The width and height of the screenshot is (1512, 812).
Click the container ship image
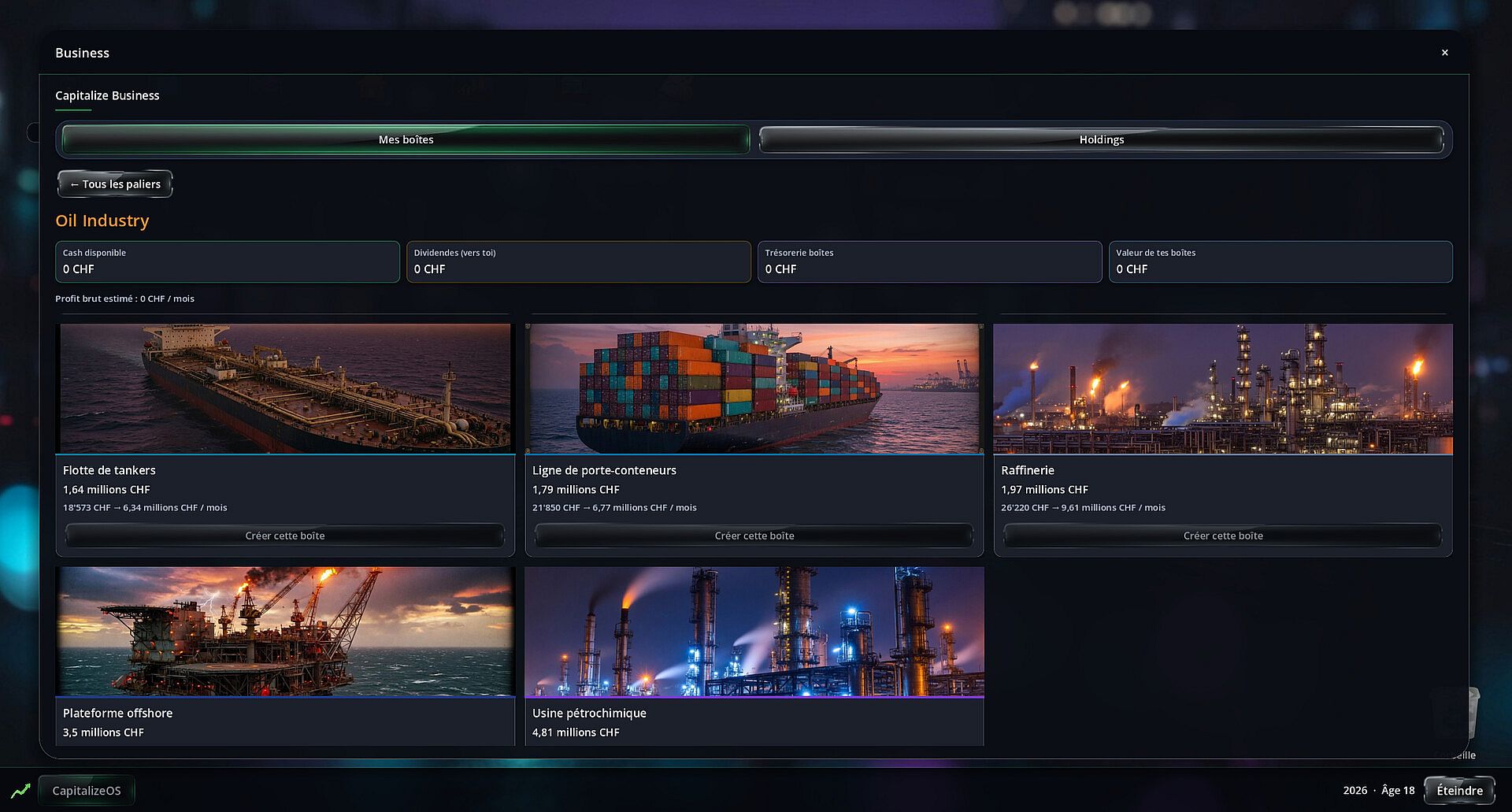pos(754,388)
